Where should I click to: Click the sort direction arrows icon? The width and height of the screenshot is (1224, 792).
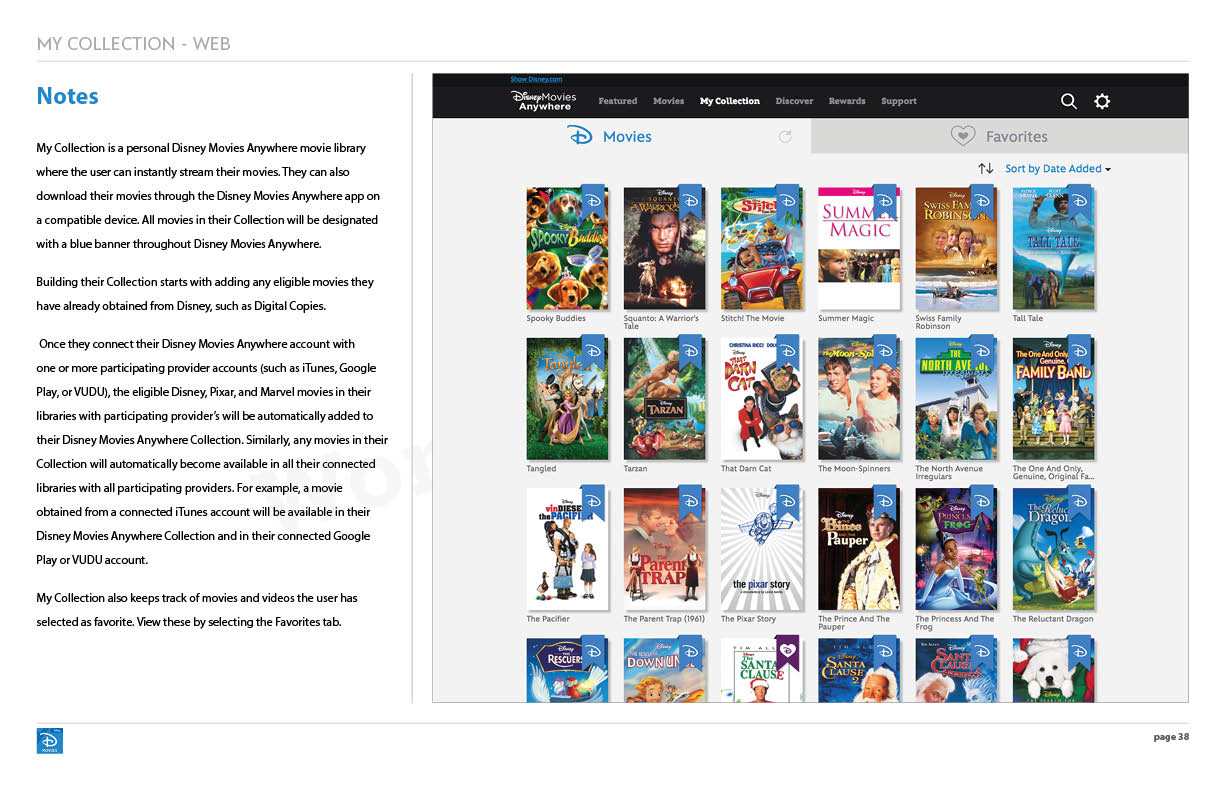(986, 169)
